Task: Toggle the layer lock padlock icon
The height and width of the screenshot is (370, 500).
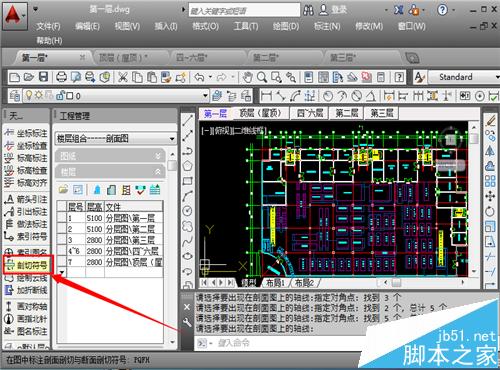Action: [x=60, y=96]
